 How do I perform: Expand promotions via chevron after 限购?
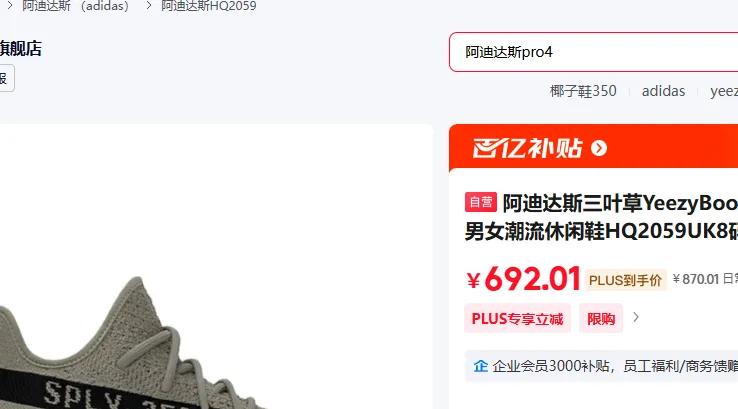636,317
